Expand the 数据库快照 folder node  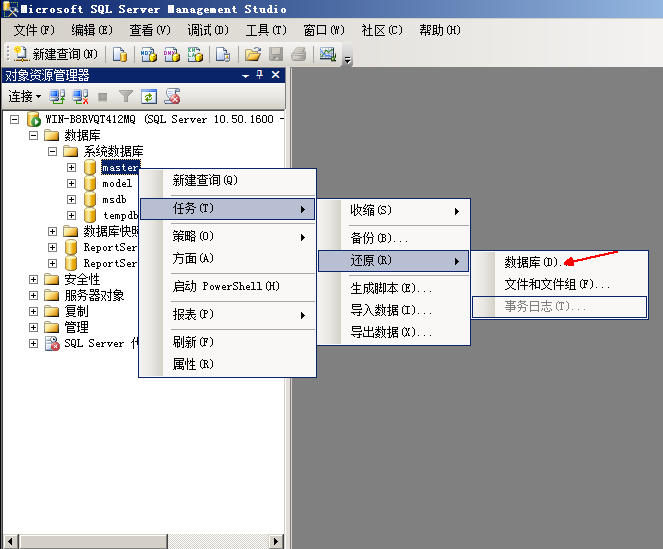[x=52, y=231]
